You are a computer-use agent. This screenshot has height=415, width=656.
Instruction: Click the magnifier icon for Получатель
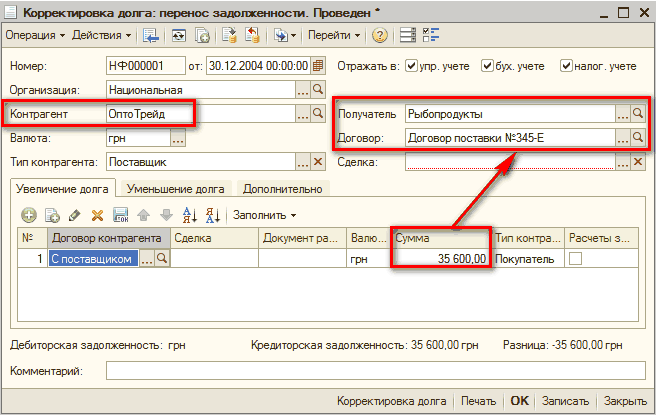point(638,114)
